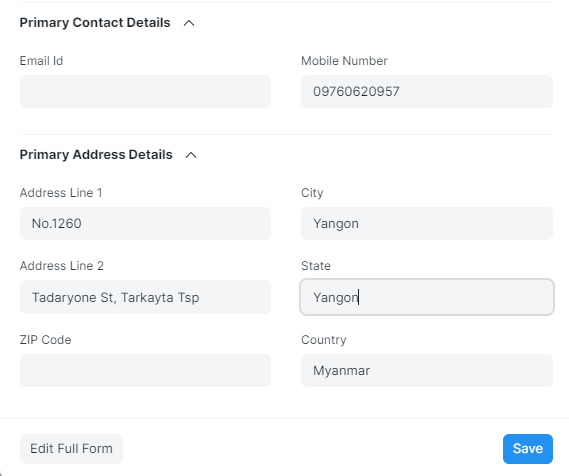Collapse the Primary Address Details section
This screenshot has width=569, height=476.
(191, 155)
